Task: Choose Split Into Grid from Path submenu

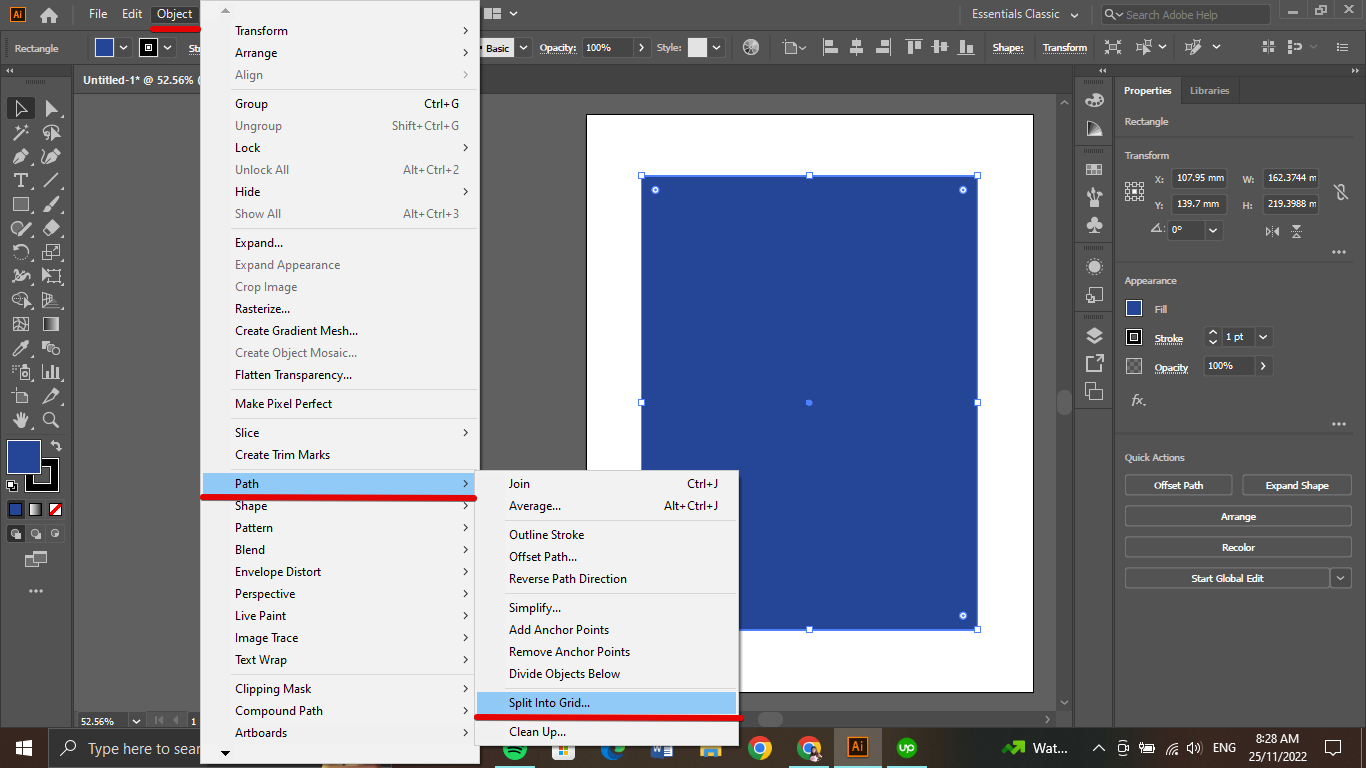Action: (x=549, y=703)
